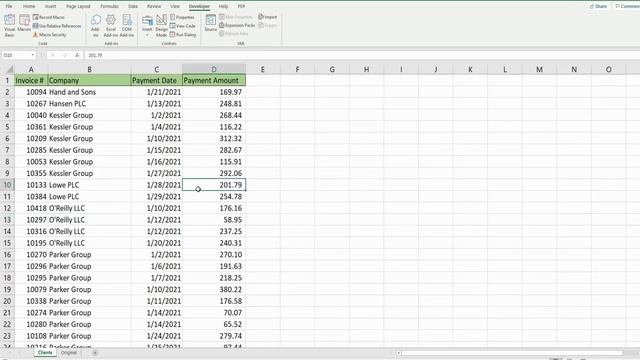Viewport: 640px width, 360px height.
Task: Select invoice number 10418 cell
Action: (x=31, y=208)
